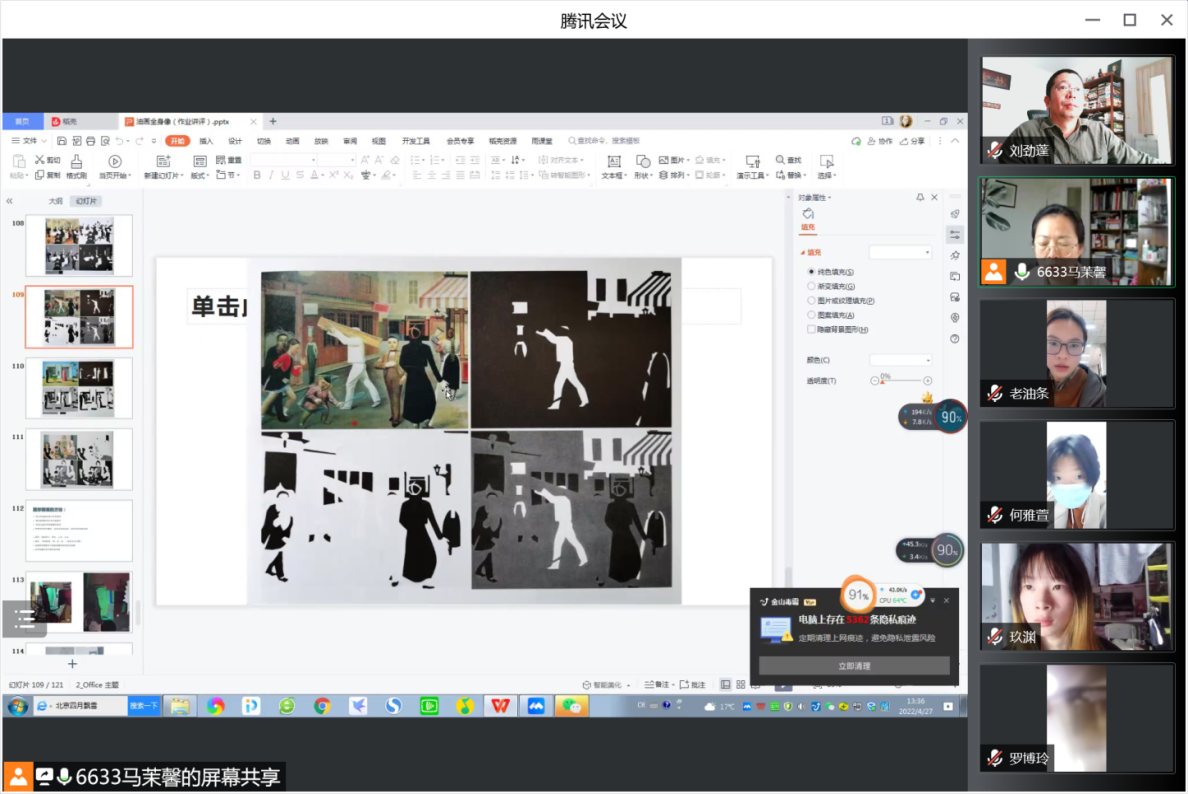The width and height of the screenshot is (1188, 794).
Task: Check hide background graphics (隐藏背景图形) box
Action: [811, 329]
